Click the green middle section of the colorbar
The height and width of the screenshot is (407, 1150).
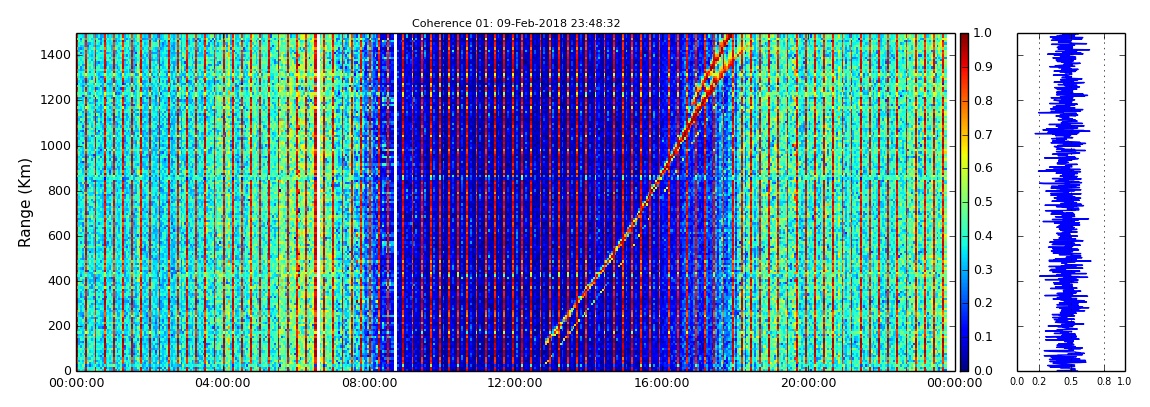[964, 202]
